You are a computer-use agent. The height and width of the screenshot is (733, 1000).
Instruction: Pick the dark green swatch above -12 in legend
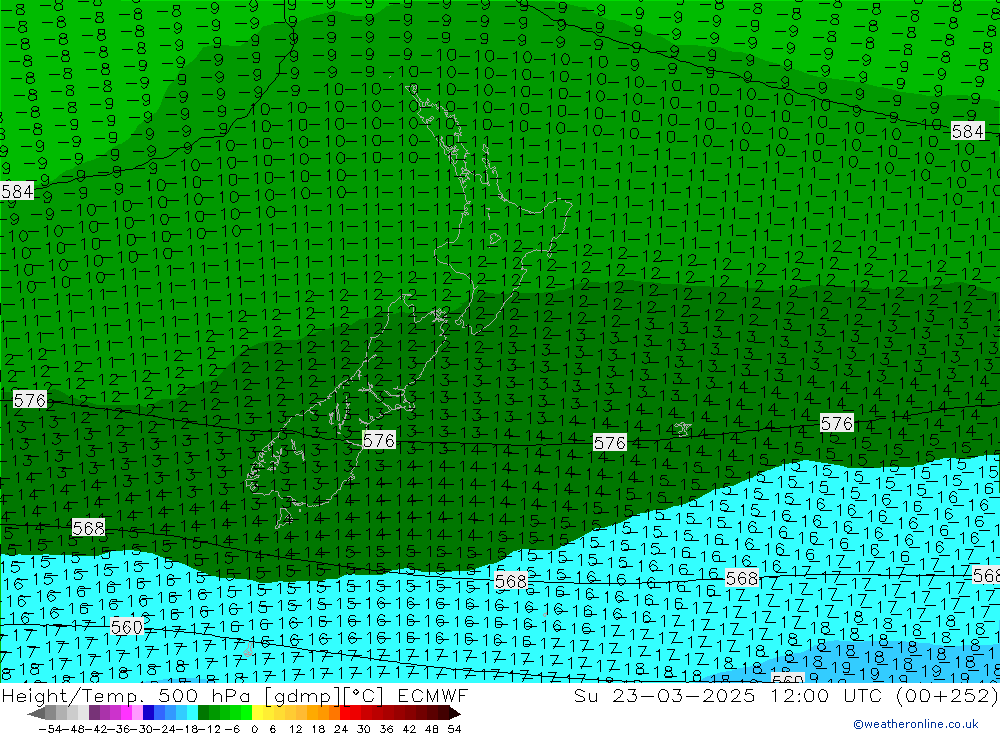pos(203,713)
